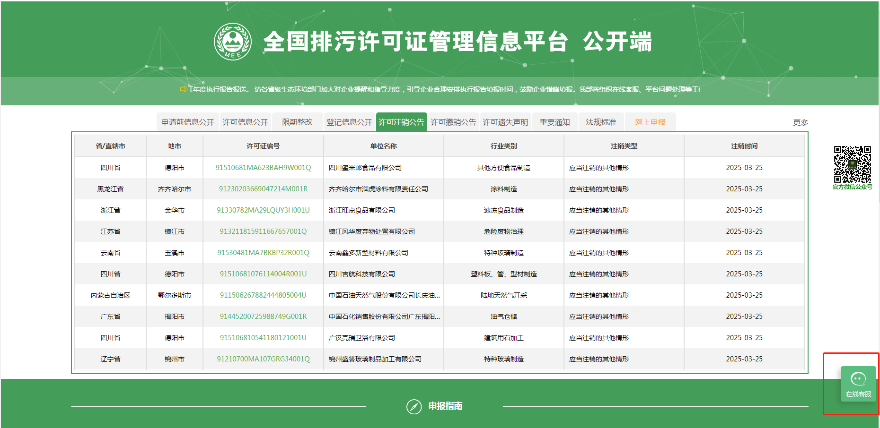
Task: Click the 陆地天然气开采 industry category cell
Action: click(x=503, y=295)
